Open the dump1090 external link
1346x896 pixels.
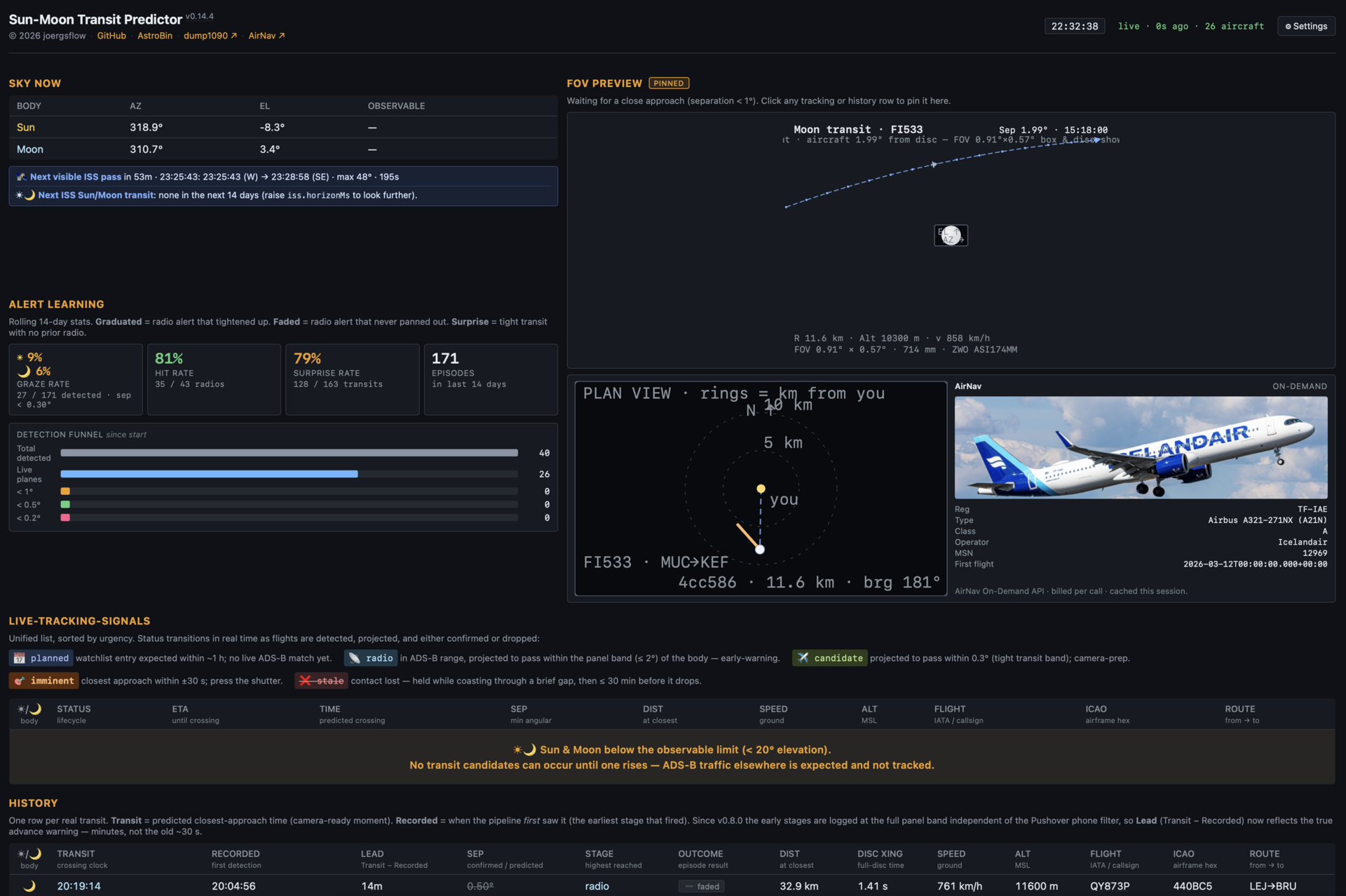pos(210,36)
